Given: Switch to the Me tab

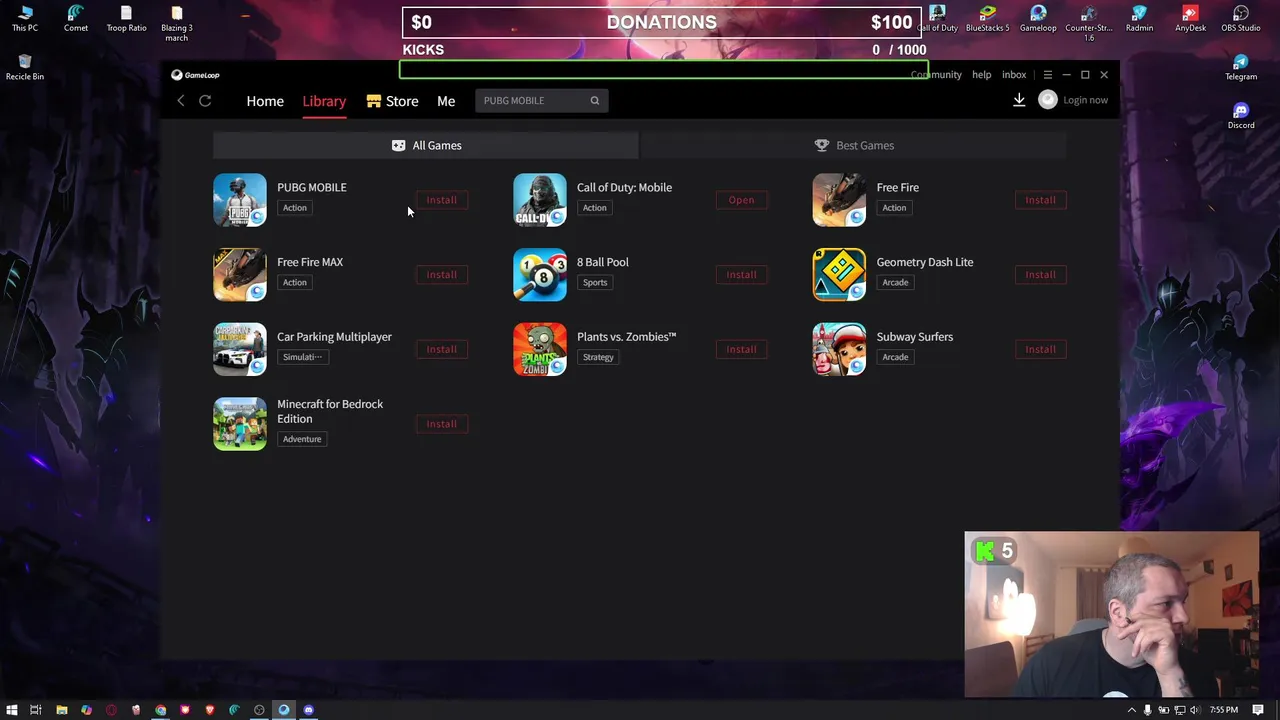Looking at the screenshot, I should click(446, 101).
